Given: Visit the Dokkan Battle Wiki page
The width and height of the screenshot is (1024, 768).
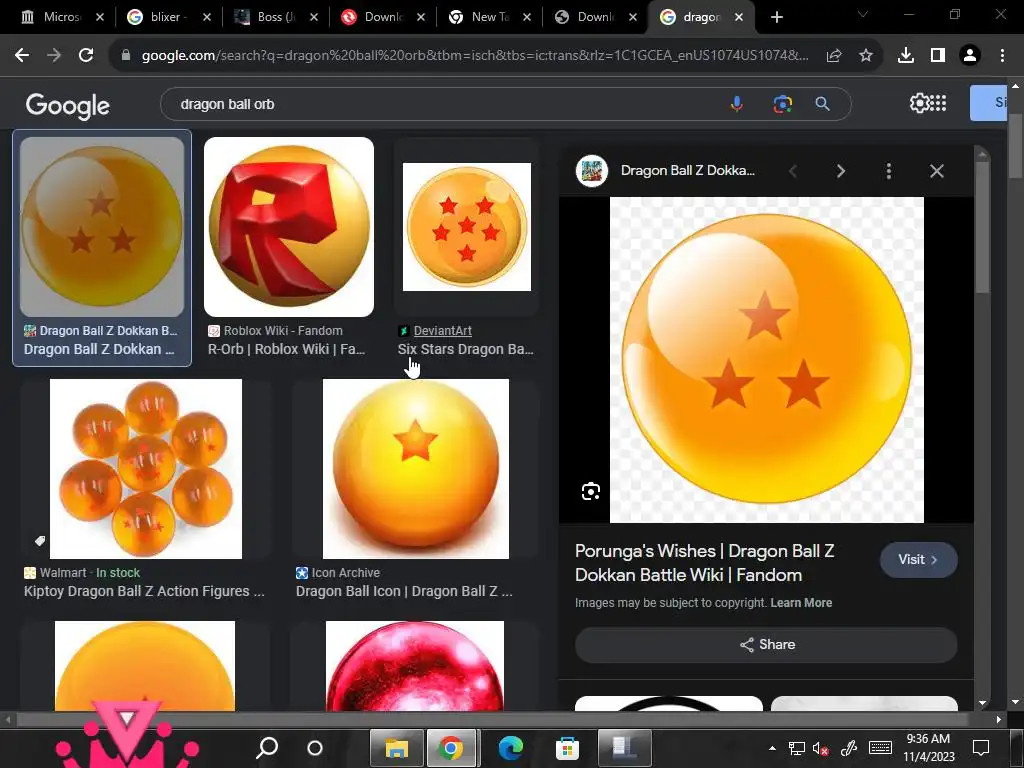Looking at the screenshot, I should click(918, 560).
